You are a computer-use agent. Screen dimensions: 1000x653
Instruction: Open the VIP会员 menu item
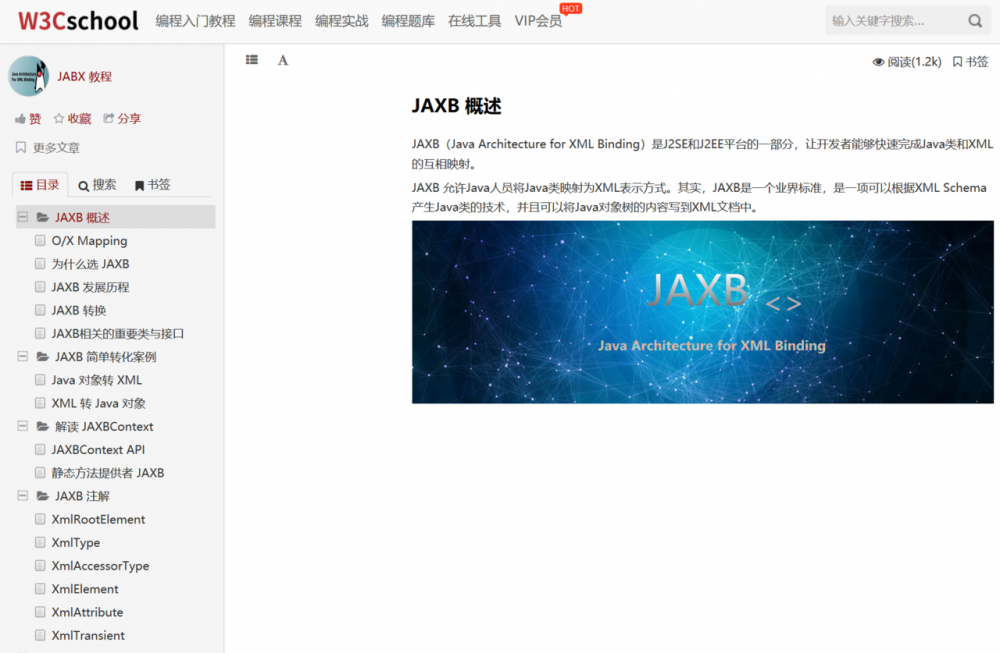[x=536, y=20]
